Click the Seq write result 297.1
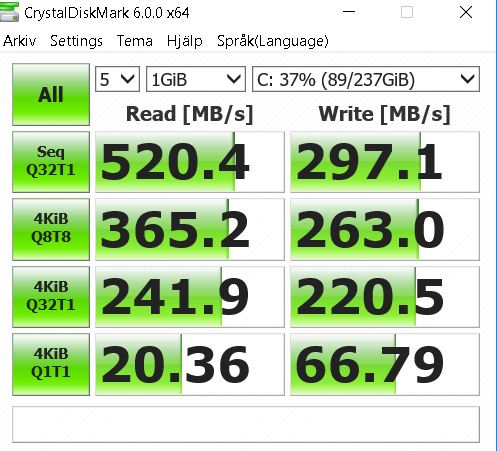The image size is (497, 451). point(385,162)
